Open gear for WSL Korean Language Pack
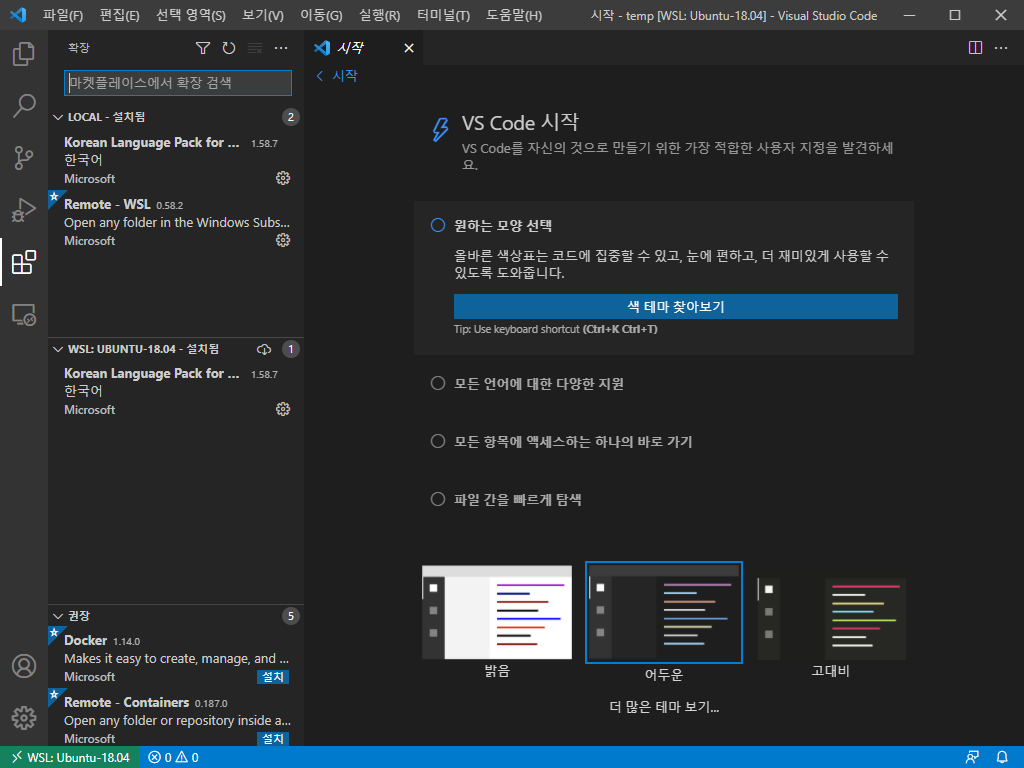1024x768 pixels. pyautogui.click(x=283, y=409)
